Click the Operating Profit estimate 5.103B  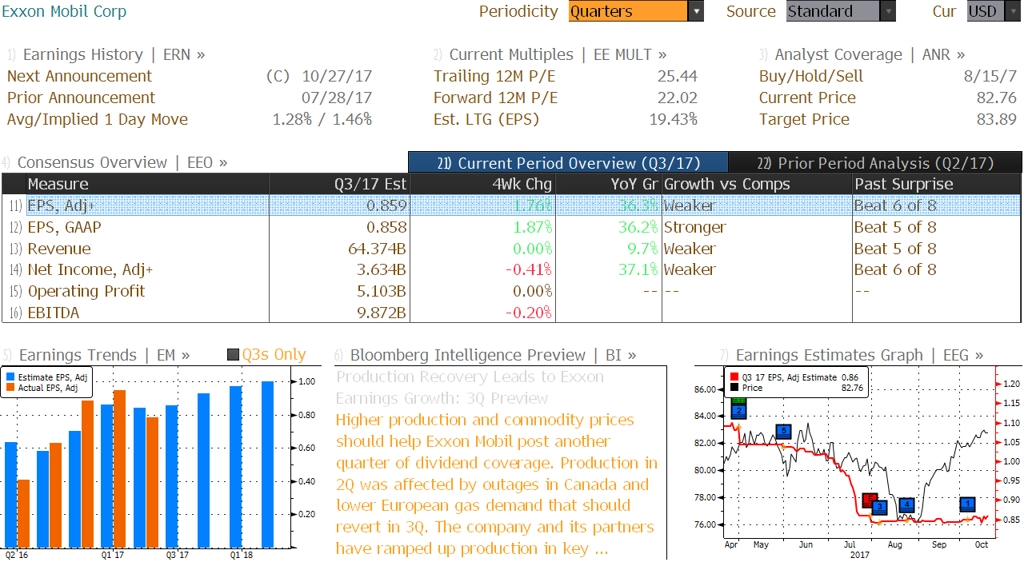(x=381, y=290)
